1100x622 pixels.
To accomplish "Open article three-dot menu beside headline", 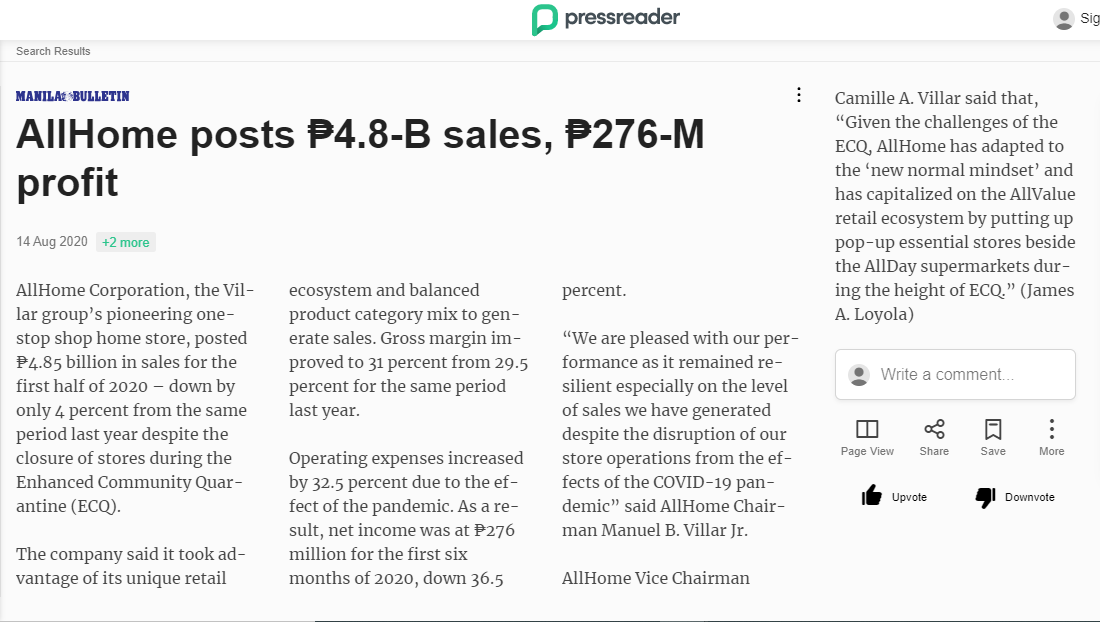I will point(798,95).
